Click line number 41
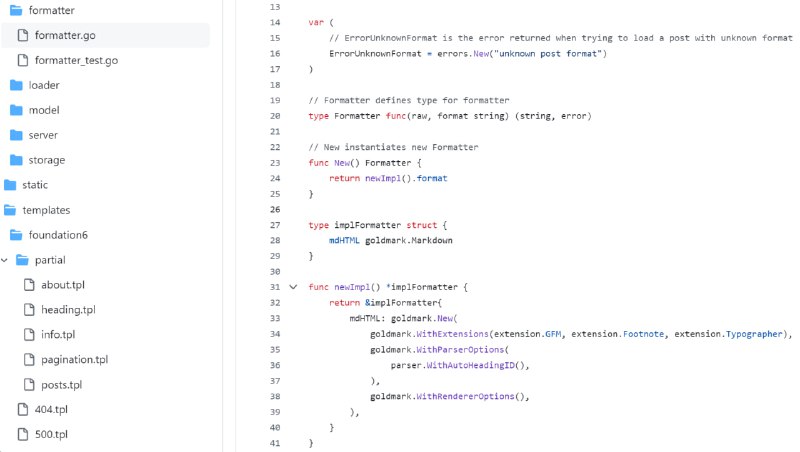 [x=275, y=443]
